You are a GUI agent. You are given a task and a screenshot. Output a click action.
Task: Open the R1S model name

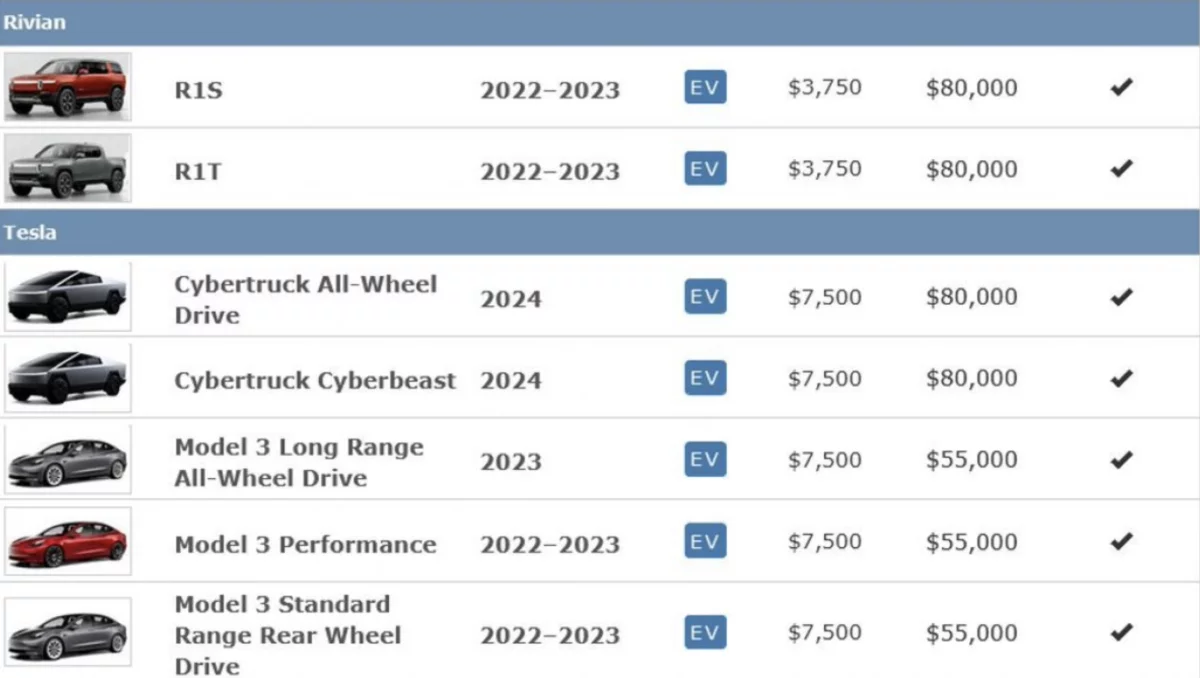click(198, 90)
